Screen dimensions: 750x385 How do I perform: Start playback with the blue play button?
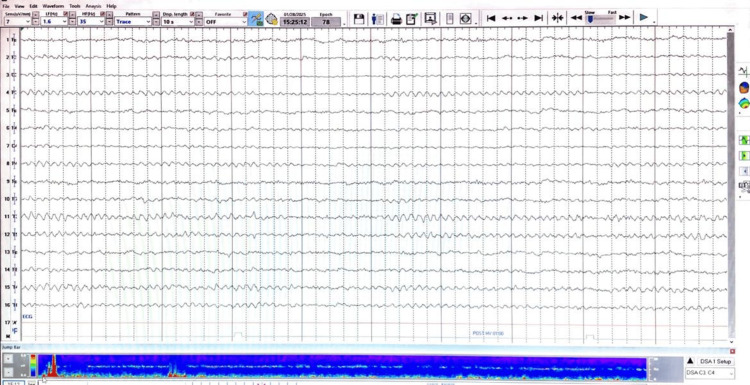(644, 18)
